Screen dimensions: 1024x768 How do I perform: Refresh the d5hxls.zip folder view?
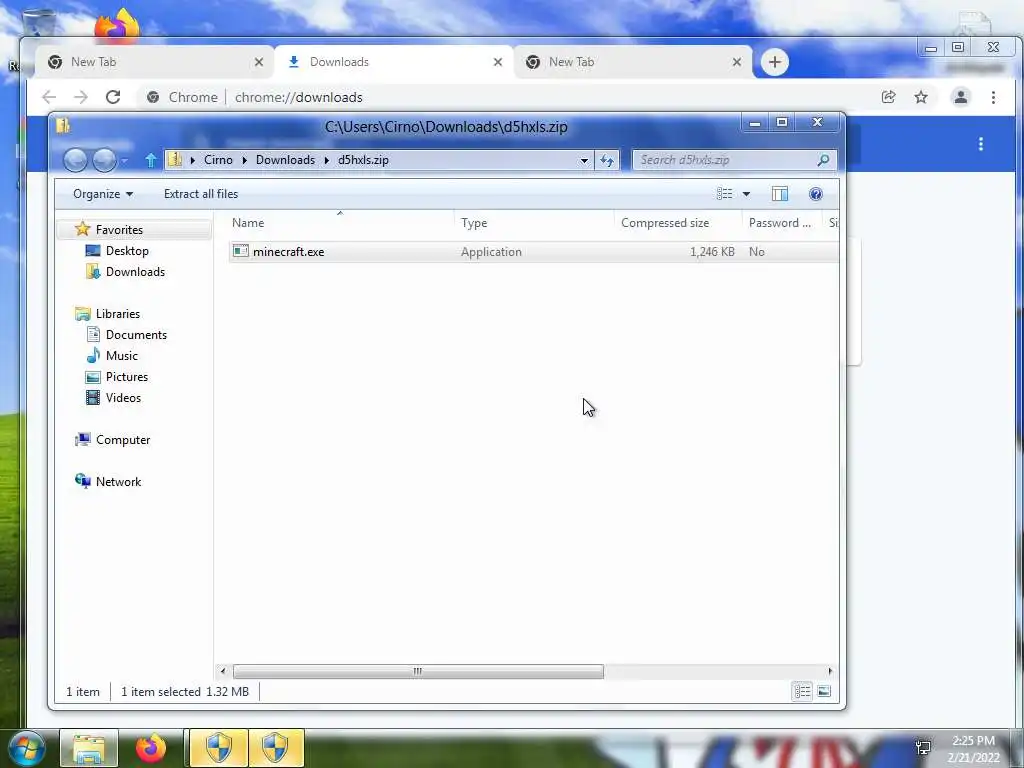pyautogui.click(x=607, y=160)
